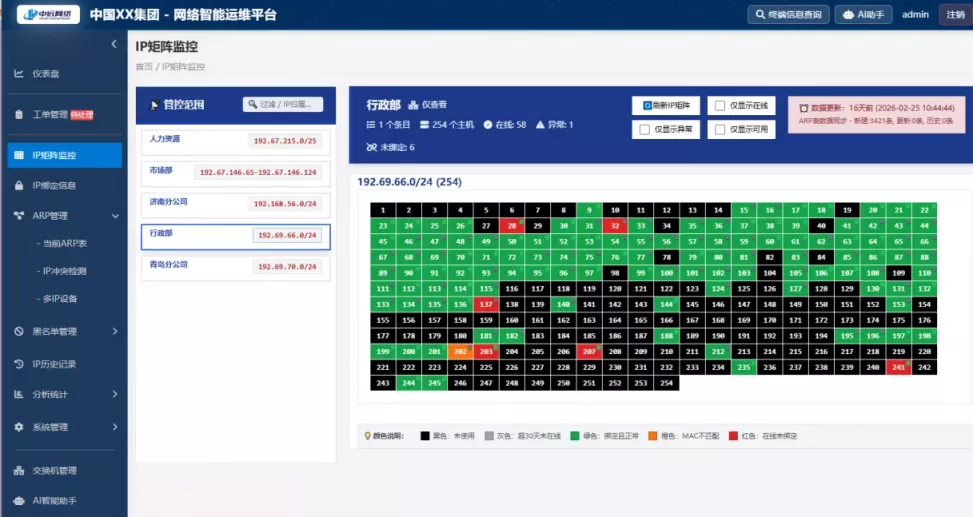Click the 交换机管理 switch icon

click(x=19, y=471)
